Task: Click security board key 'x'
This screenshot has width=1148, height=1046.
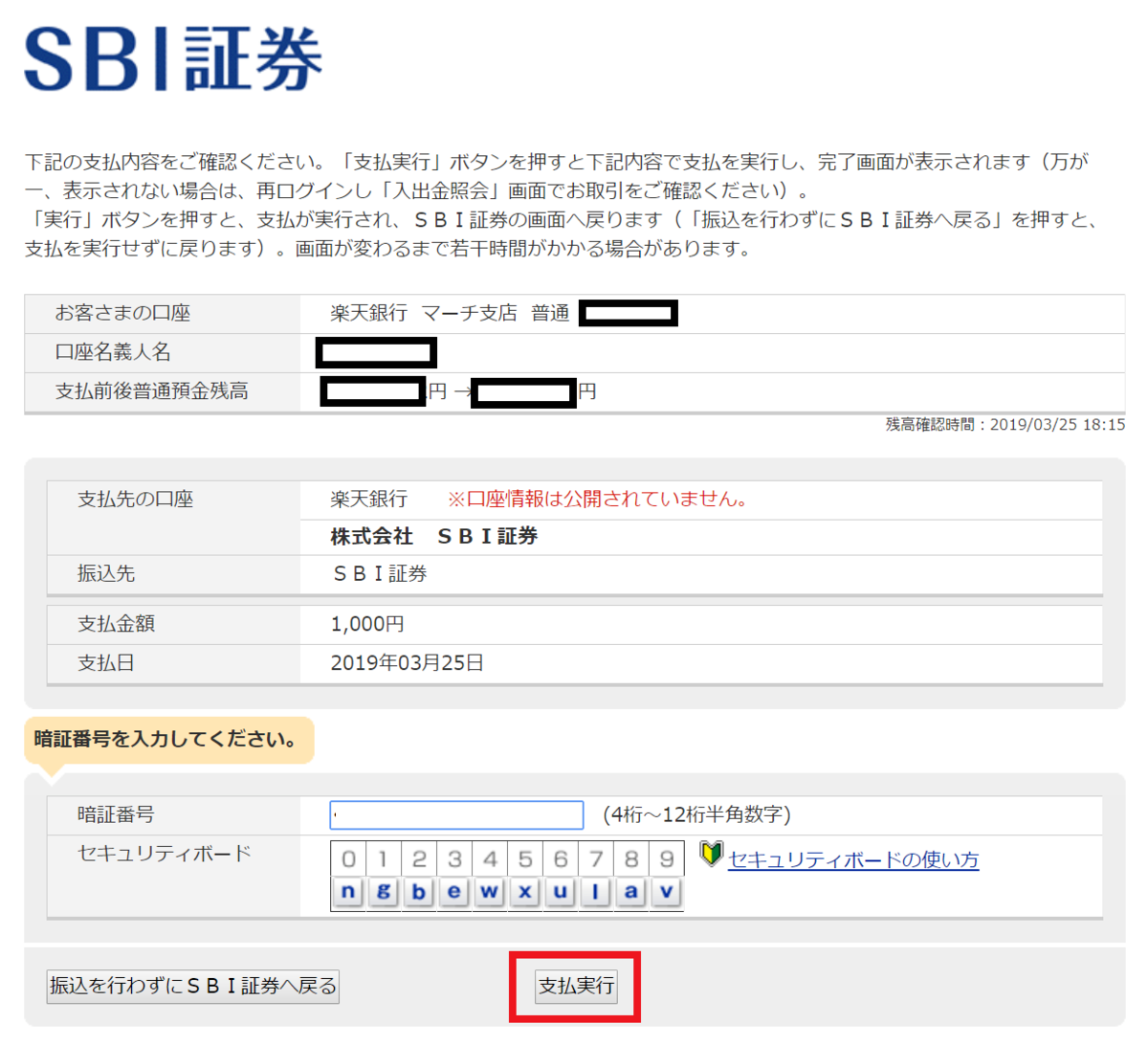Action: tap(524, 892)
